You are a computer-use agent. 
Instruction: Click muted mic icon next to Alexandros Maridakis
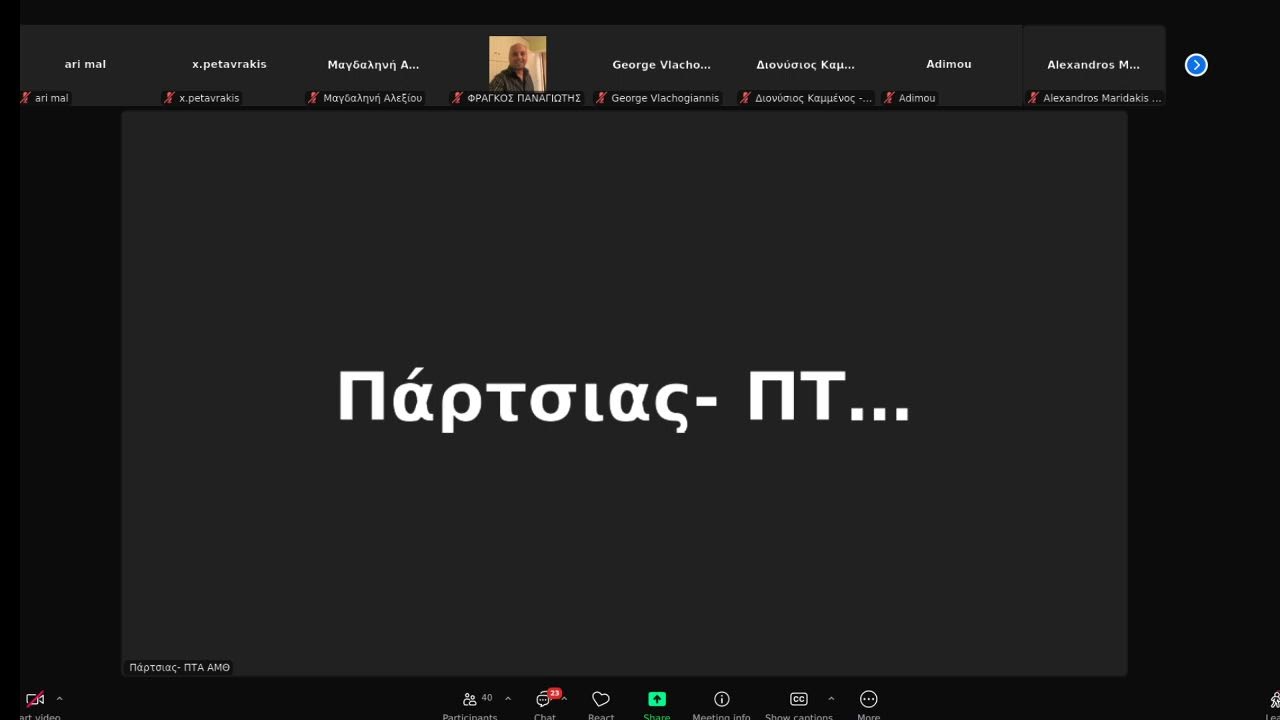1033,98
